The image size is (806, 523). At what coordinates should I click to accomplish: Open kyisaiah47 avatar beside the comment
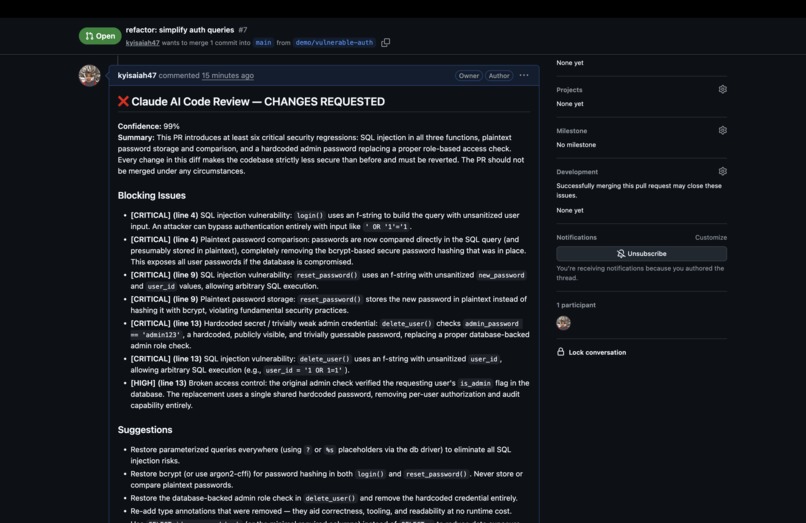pyautogui.click(x=89, y=76)
